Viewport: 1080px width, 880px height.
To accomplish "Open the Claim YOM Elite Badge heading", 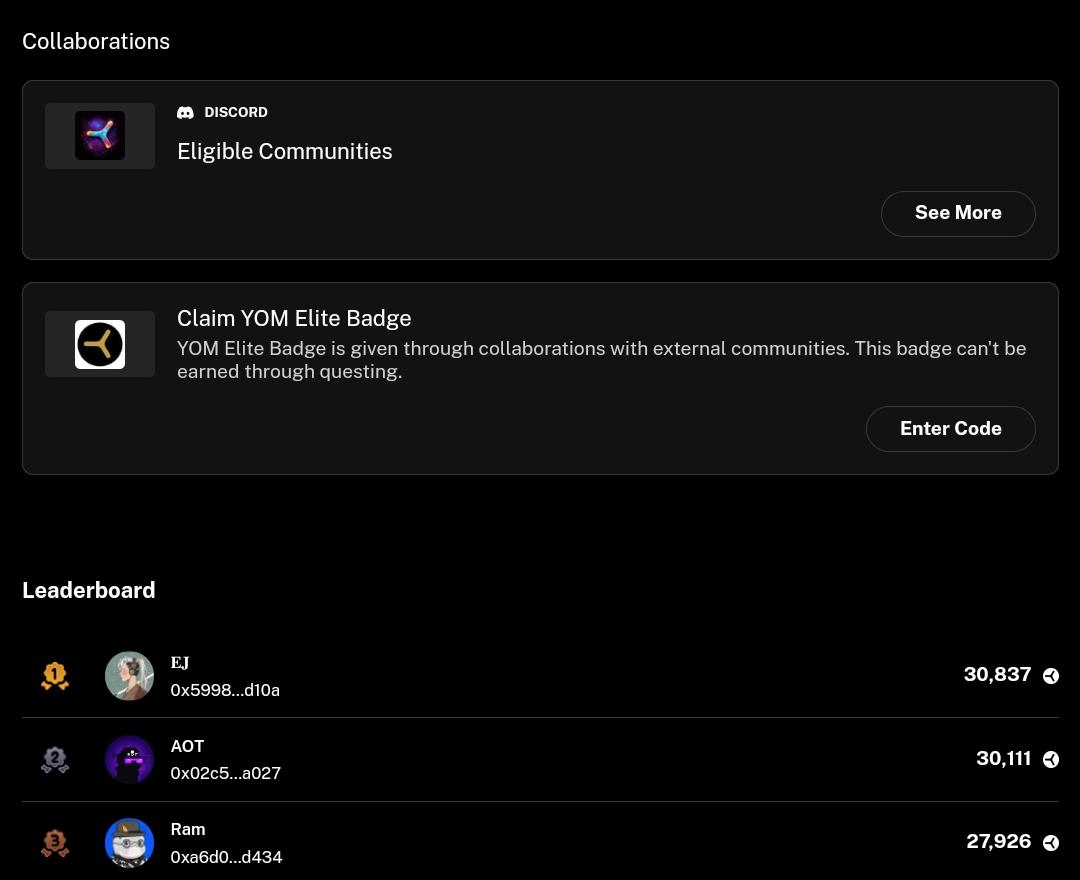I will pos(294,318).
